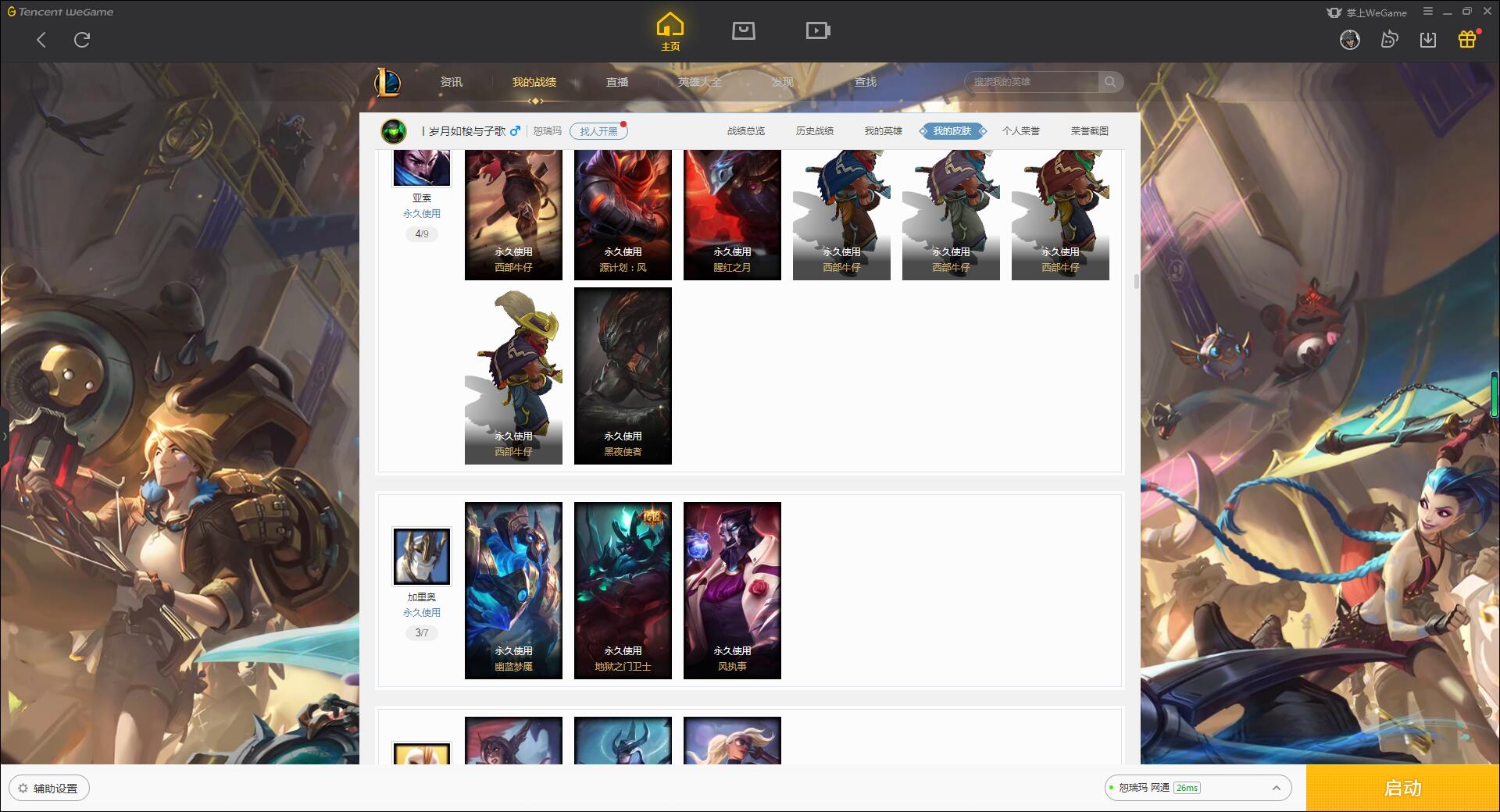The image size is (1500, 812).
Task: Open the 我的英雄 section
Action: (x=884, y=131)
